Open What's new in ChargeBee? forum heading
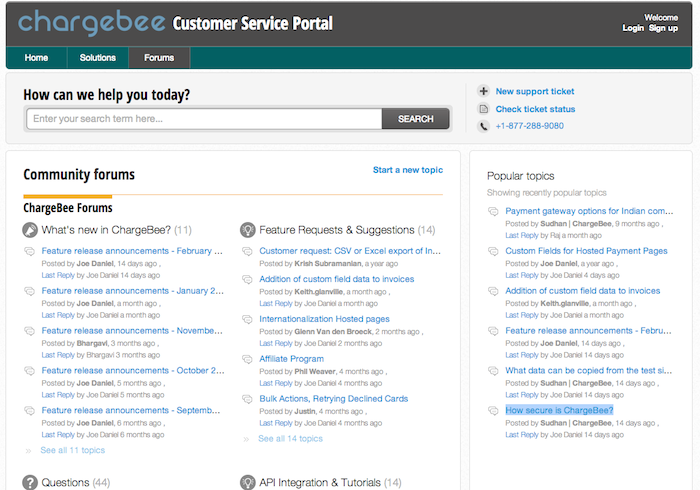Viewport: 700px width, 490px height. (x=106, y=230)
